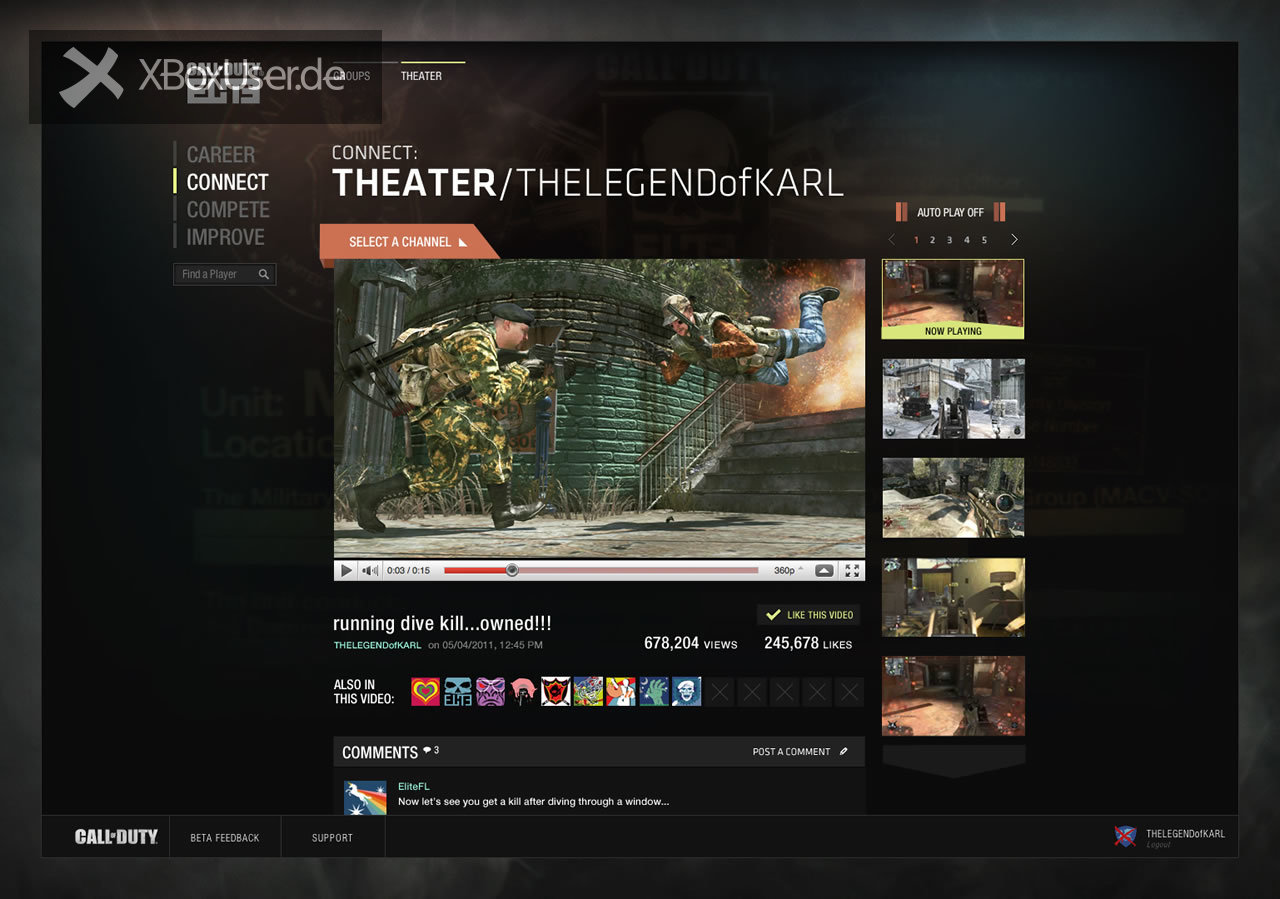Click the purple angry face emblem
This screenshot has width=1280, height=899.
click(490, 691)
